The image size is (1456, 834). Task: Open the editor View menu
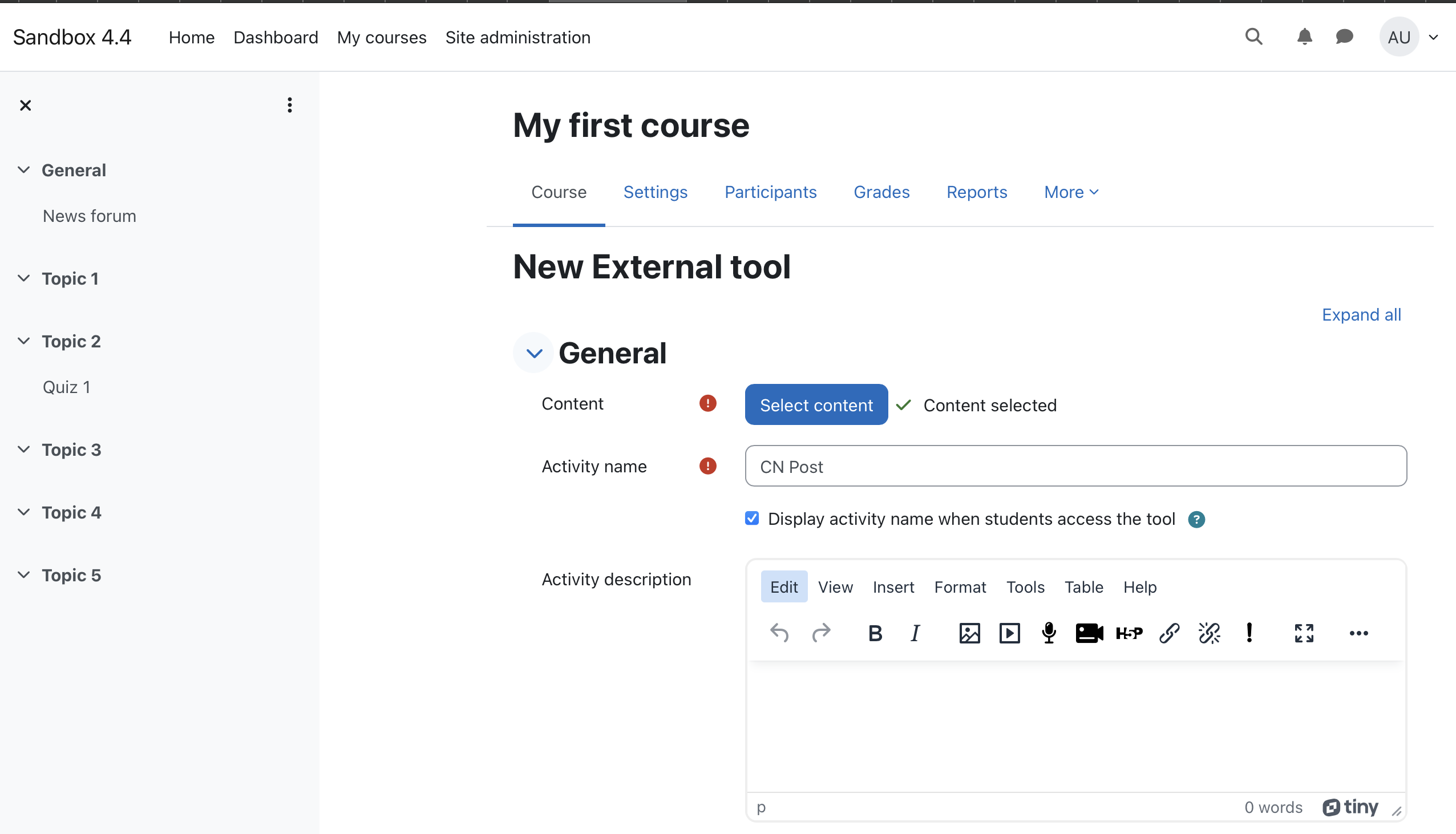pyautogui.click(x=835, y=586)
